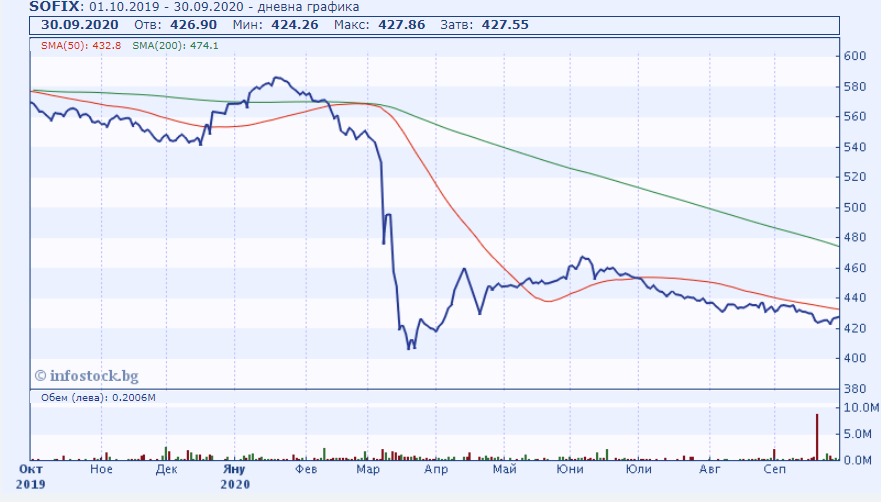Click the maximum value 427.86
The image size is (881, 502).
402,25
